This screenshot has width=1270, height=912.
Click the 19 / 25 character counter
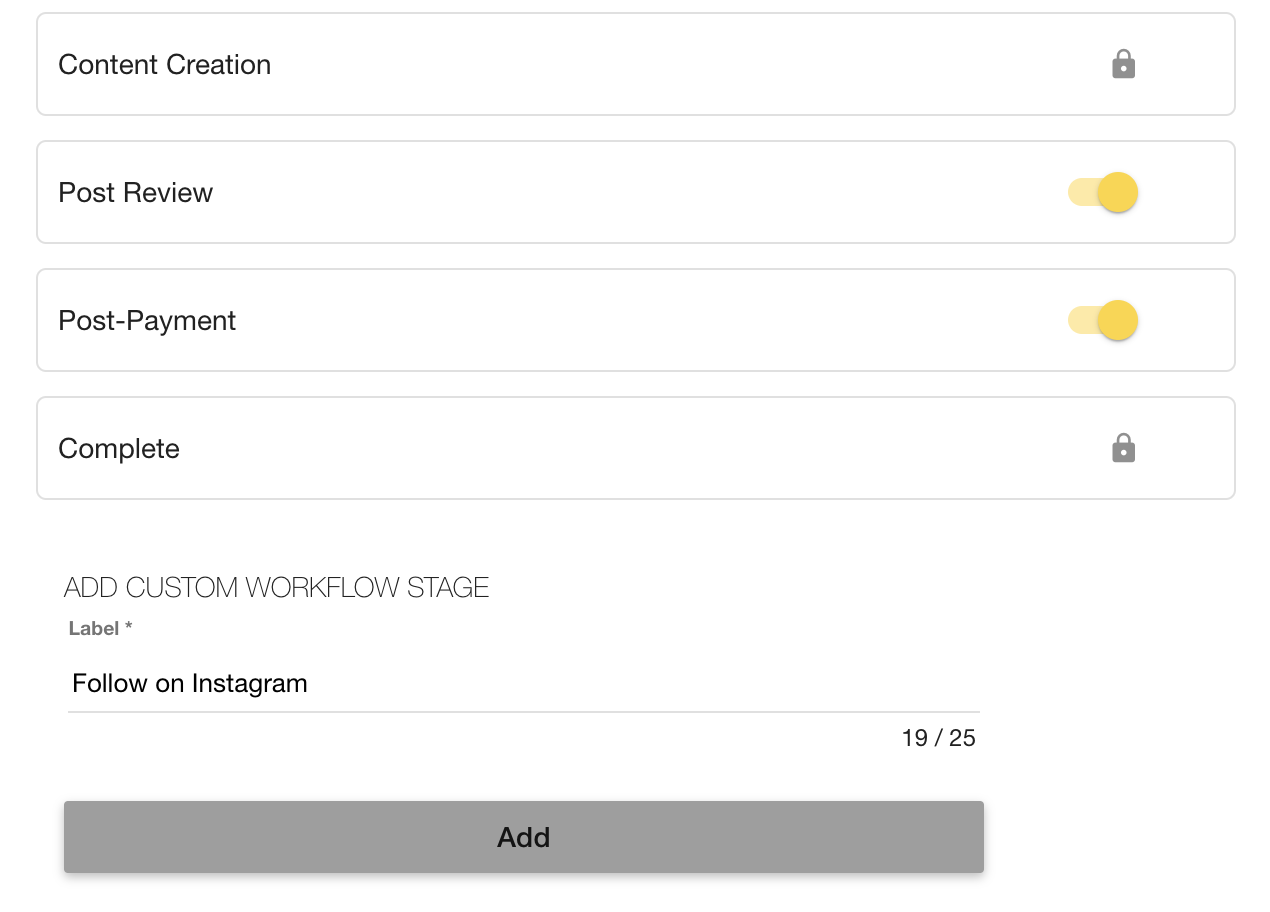(938, 738)
